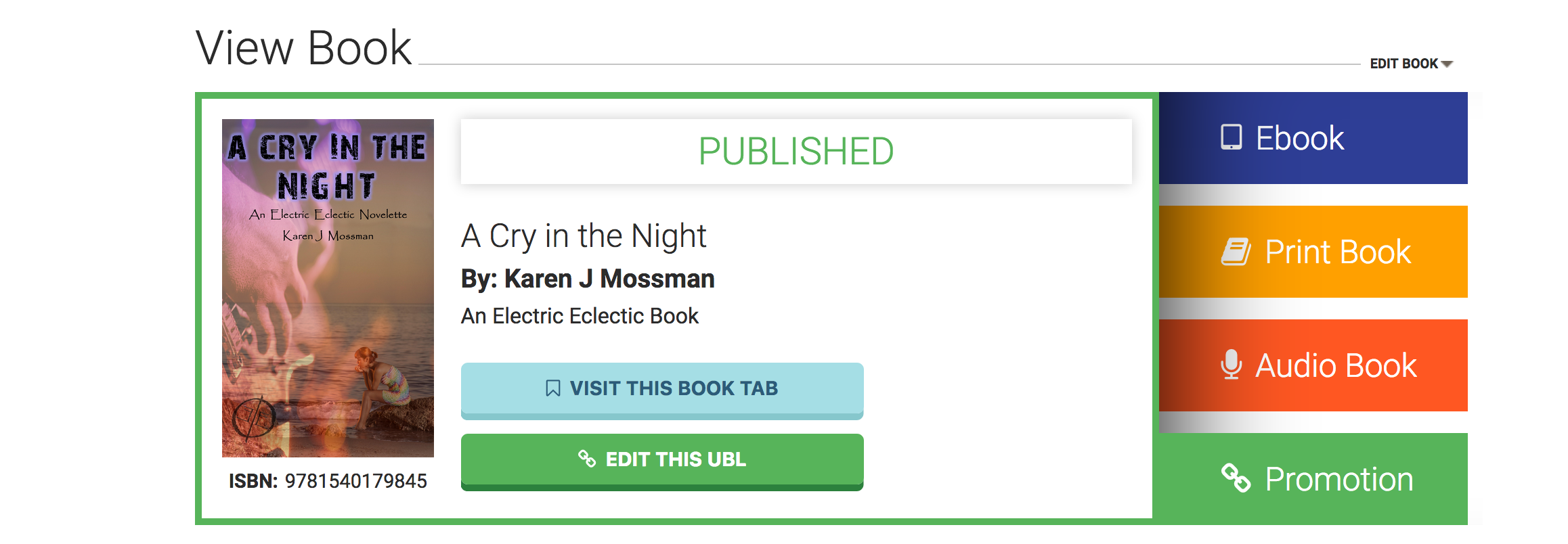Click the author name Karen J Mossman
The width and height of the screenshot is (1568, 544).
tap(609, 279)
